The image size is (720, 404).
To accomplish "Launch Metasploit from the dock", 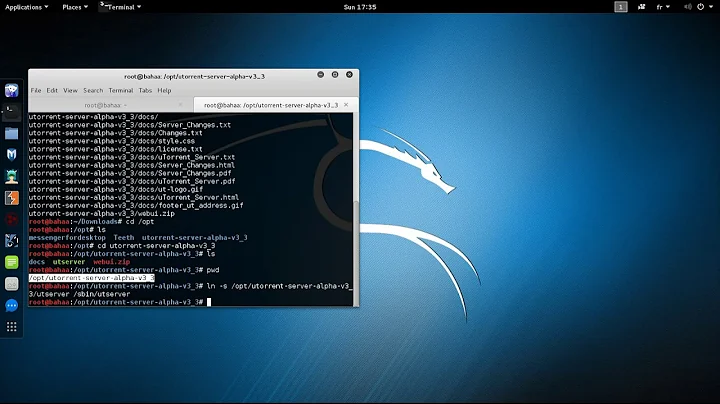I will 11,155.
